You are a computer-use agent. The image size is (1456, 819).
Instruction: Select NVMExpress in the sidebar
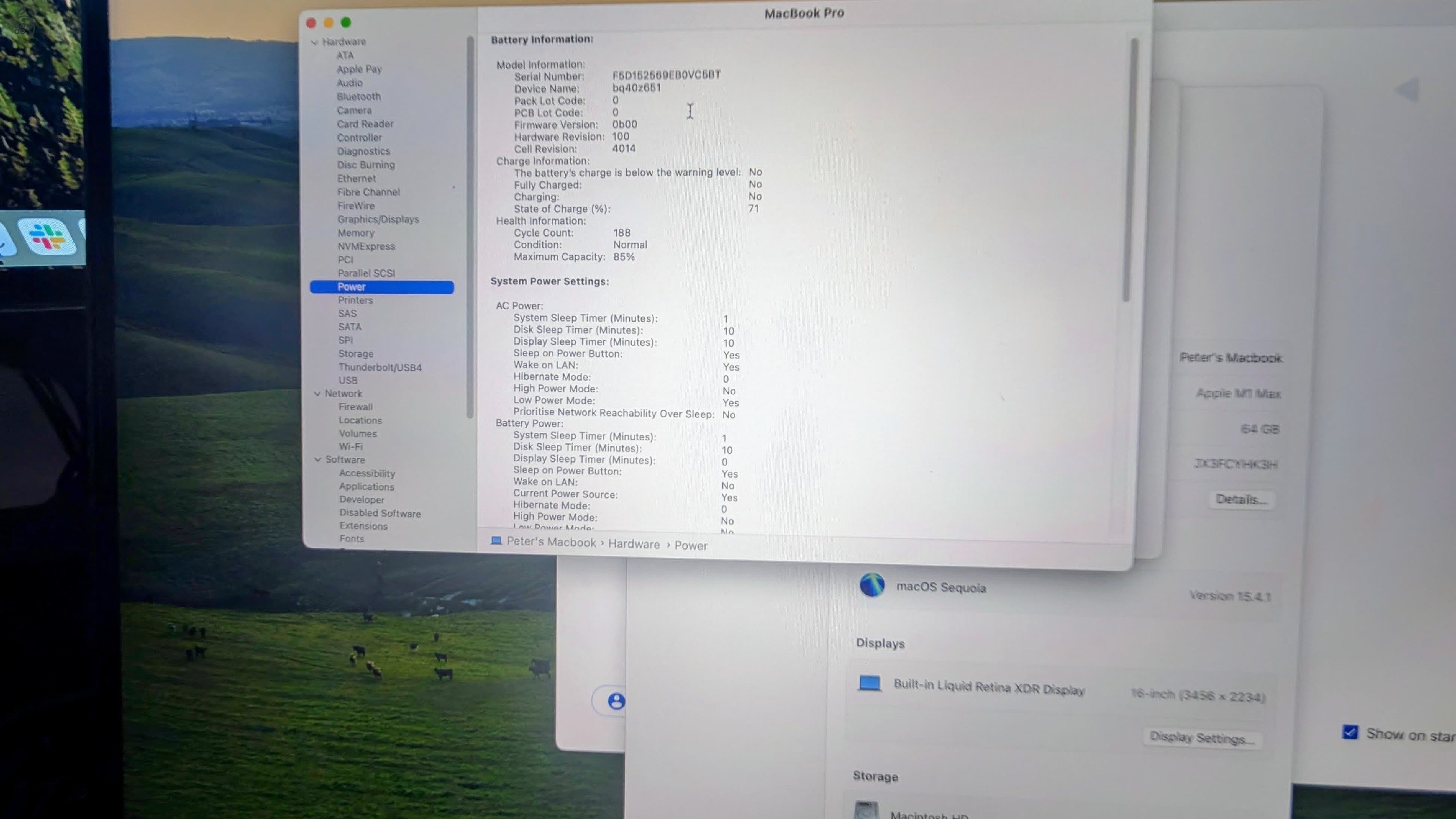coord(366,247)
